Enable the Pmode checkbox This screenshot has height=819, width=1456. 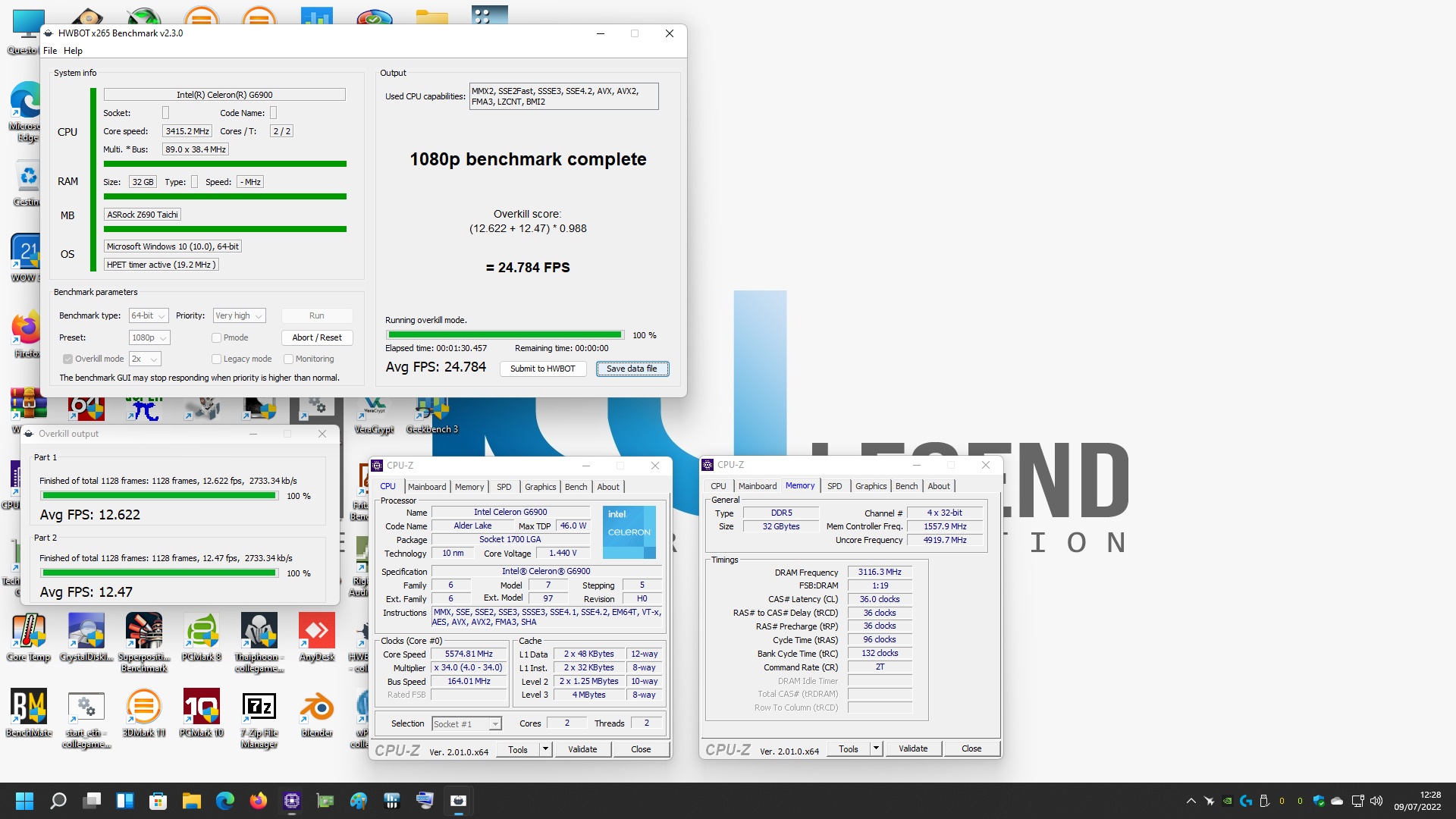click(x=216, y=337)
